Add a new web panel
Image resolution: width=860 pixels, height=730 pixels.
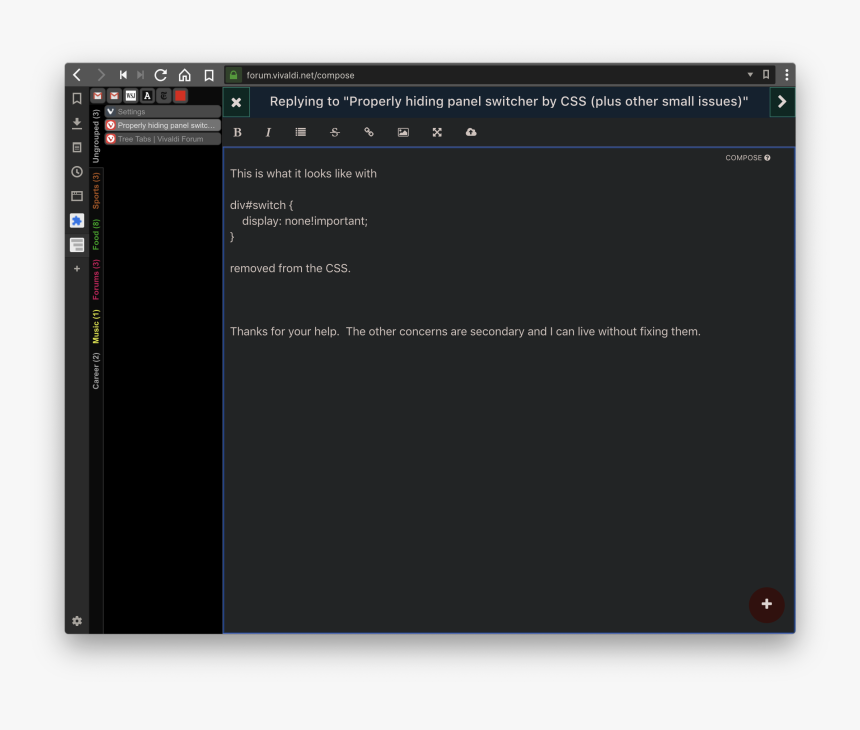tap(77, 269)
